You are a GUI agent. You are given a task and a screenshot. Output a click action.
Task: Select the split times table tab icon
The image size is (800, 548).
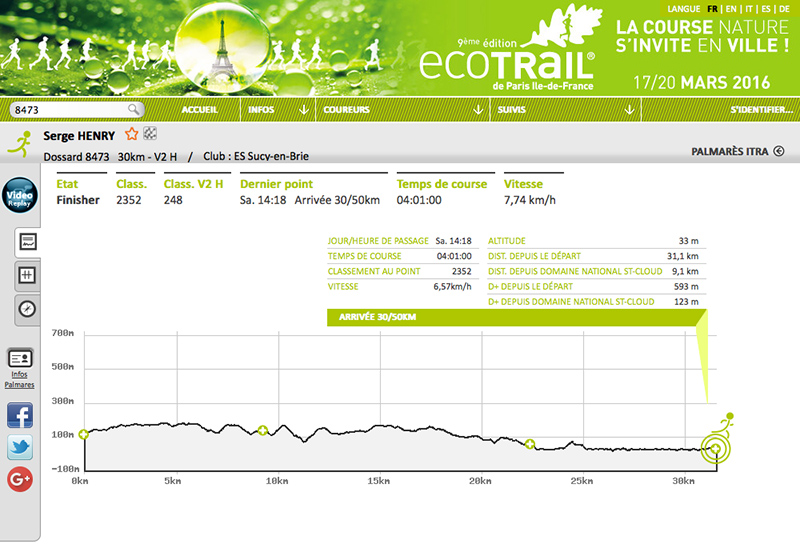click(x=27, y=275)
